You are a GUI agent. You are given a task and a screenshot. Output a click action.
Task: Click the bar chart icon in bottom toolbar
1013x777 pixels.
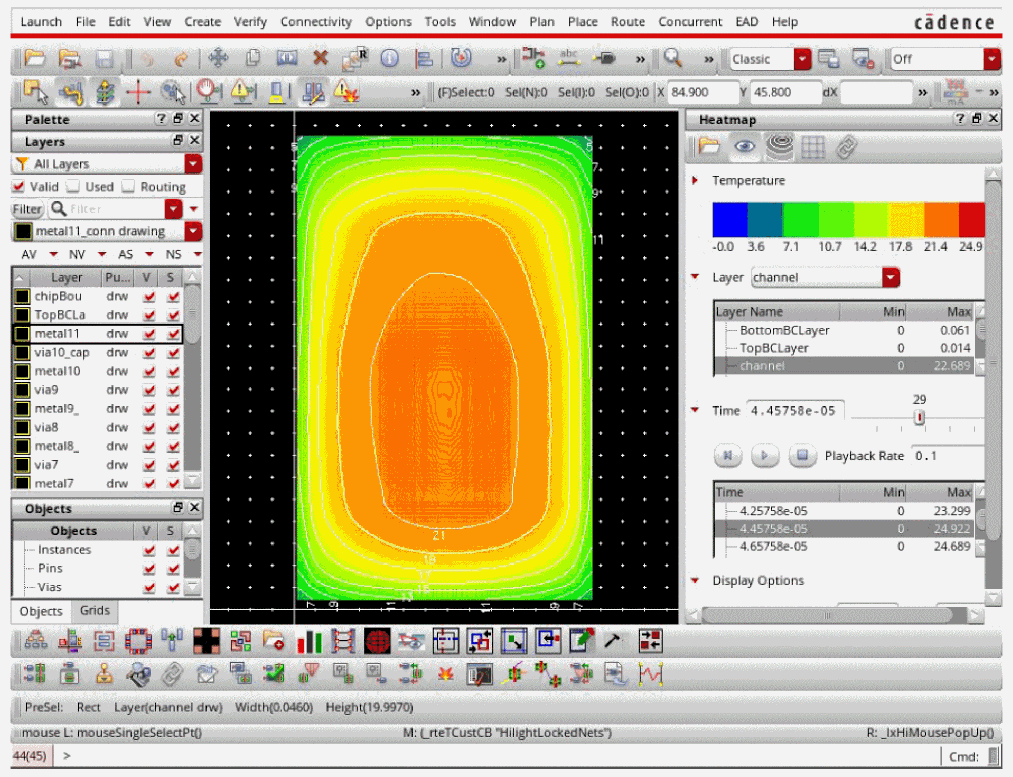(309, 640)
